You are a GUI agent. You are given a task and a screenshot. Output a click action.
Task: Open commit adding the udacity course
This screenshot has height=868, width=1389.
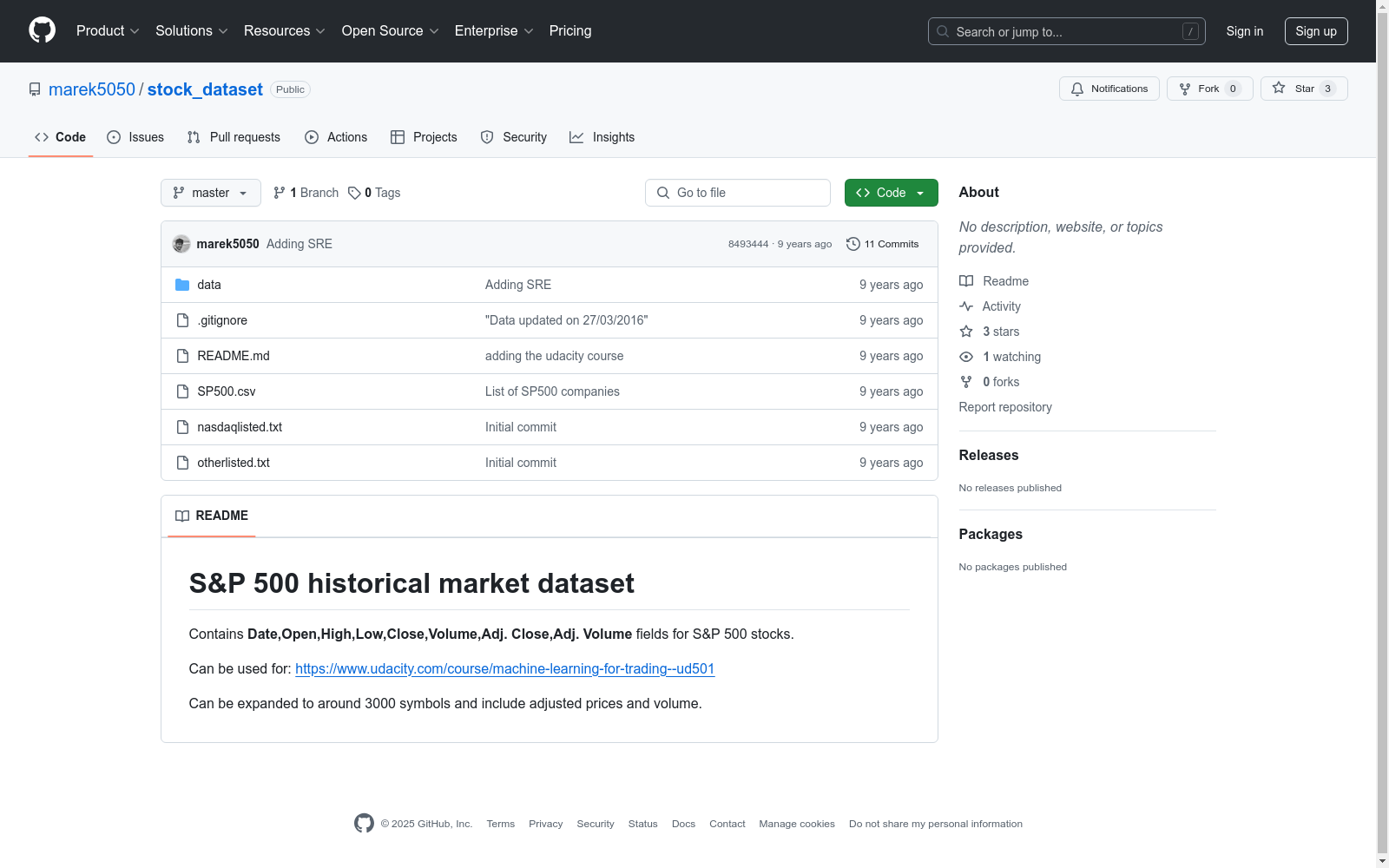555,356
